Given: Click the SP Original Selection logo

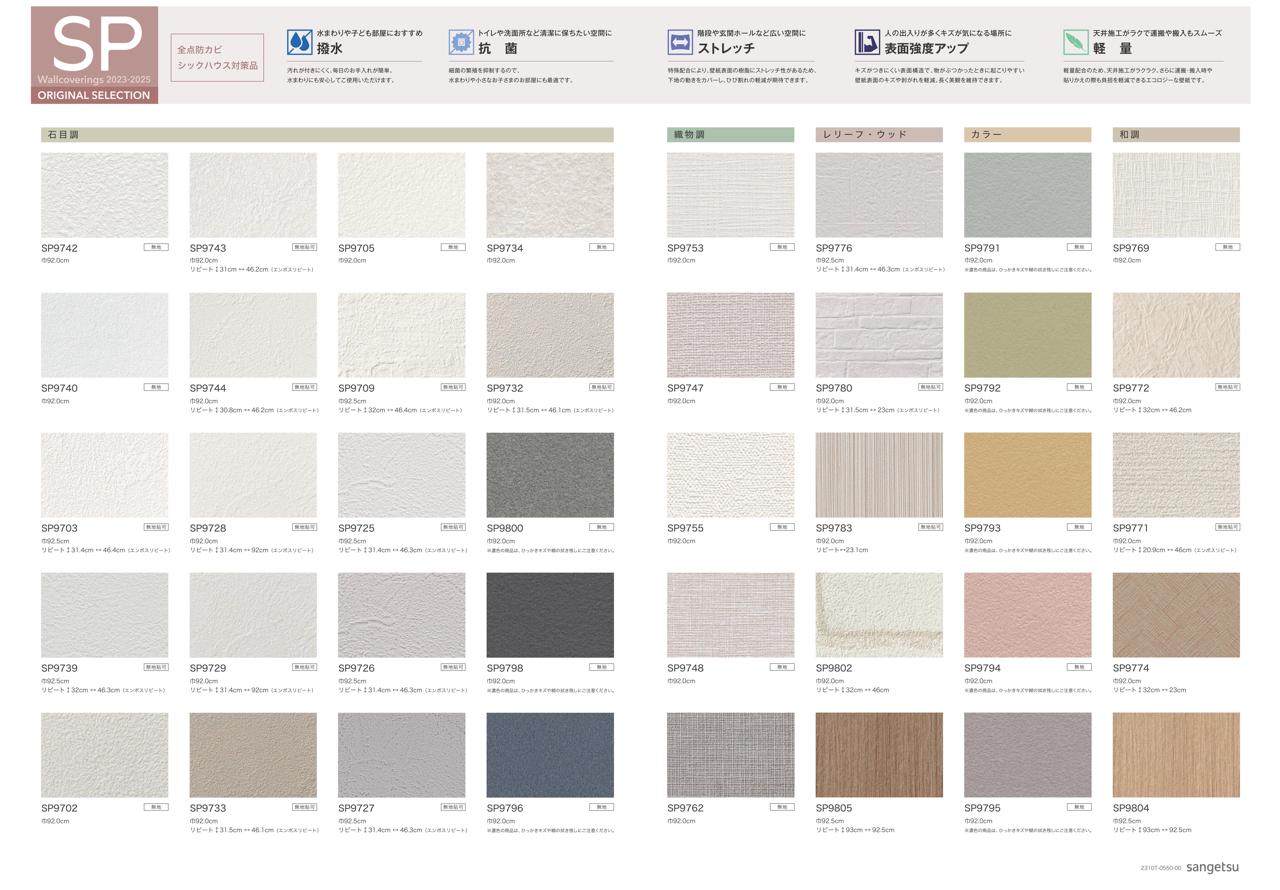Looking at the screenshot, I should [x=94, y=55].
